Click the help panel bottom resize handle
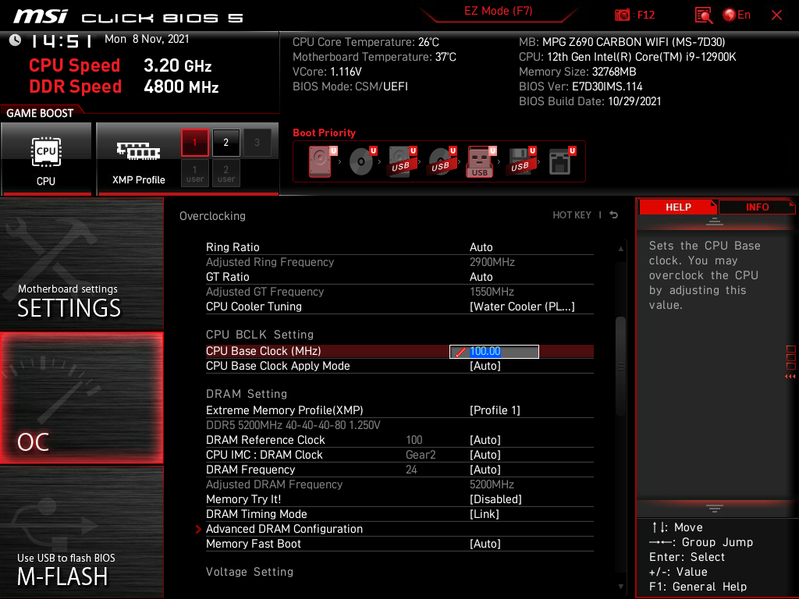The width and height of the screenshot is (799, 599). (714, 508)
